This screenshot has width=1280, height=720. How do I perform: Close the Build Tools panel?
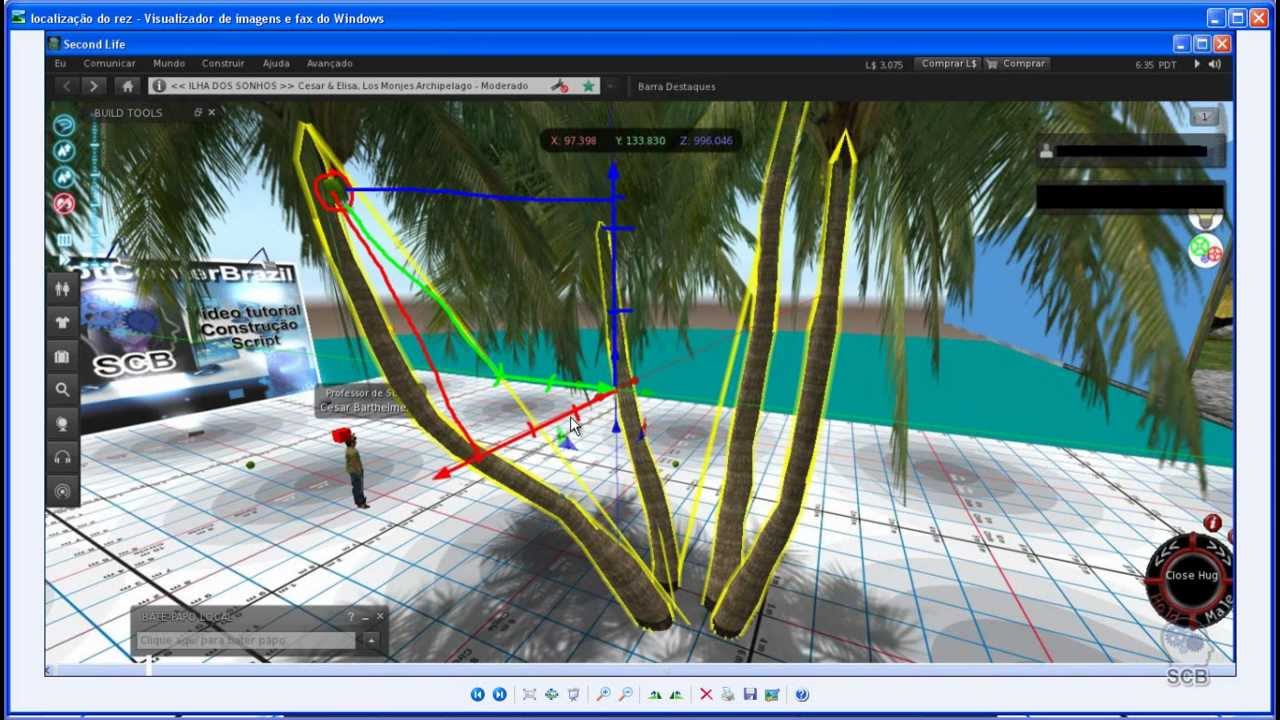pos(212,112)
